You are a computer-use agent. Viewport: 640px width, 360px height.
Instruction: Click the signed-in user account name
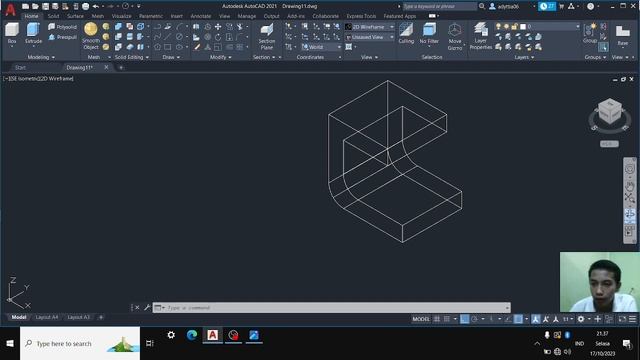pos(508,6)
